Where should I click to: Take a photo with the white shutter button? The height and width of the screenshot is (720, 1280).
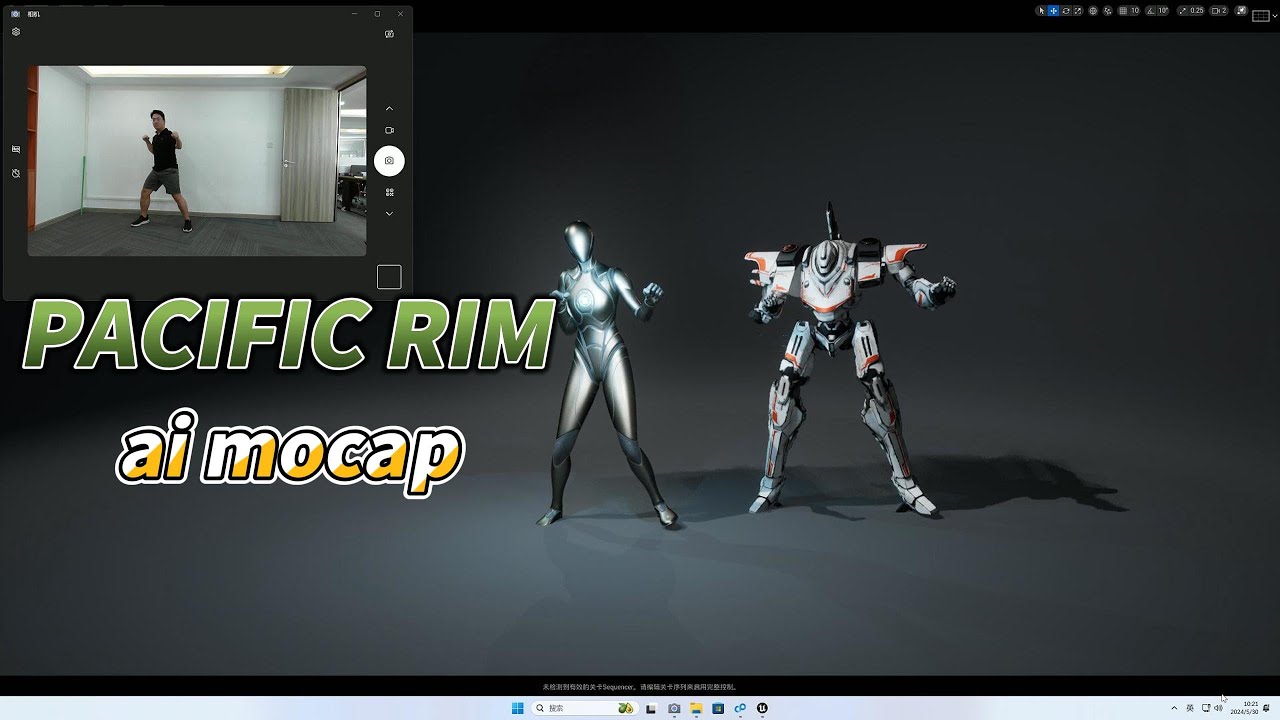tap(389, 161)
